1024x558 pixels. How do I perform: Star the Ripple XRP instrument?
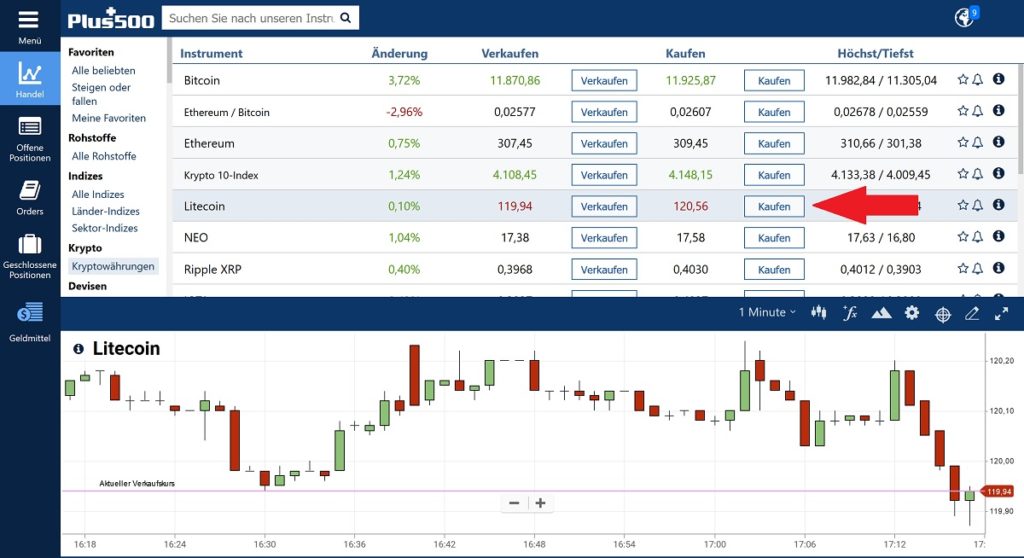tap(963, 268)
